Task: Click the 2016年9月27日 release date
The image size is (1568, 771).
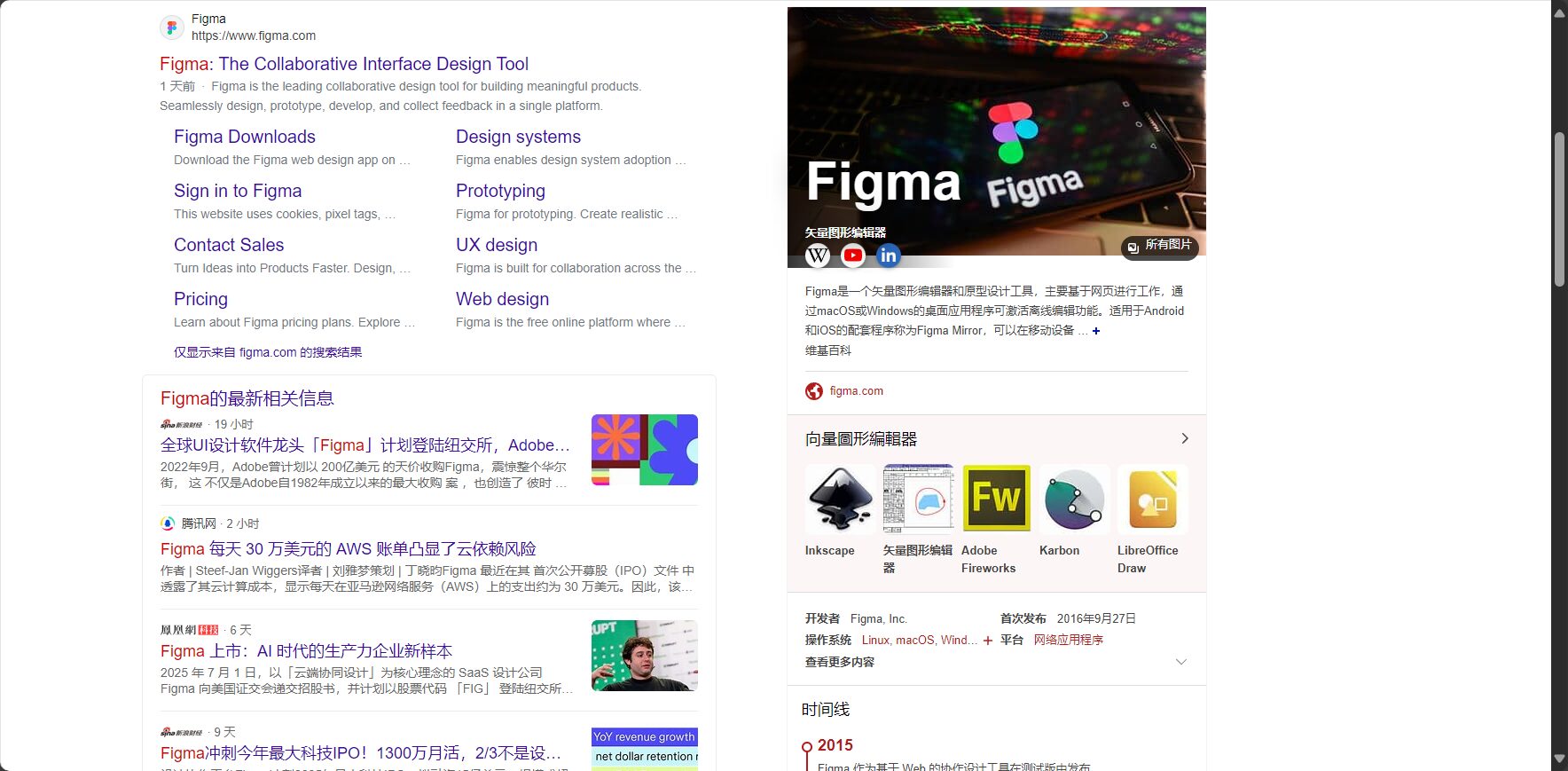Action: (x=1096, y=619)
